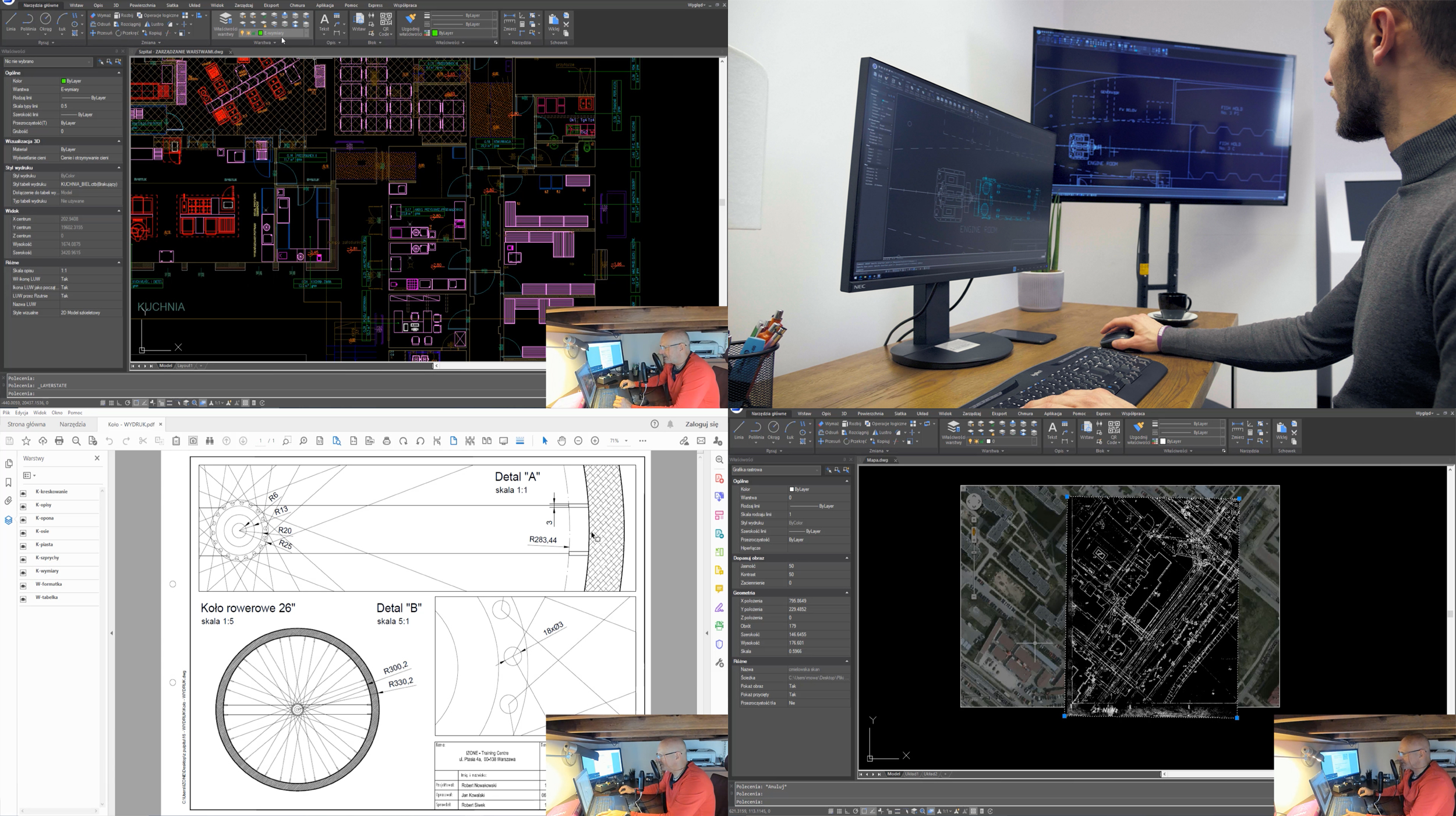1456x816 pixels.
Task: Click the green ByLayer color swatch in Kolor row
Action: [x=63, y=81]
